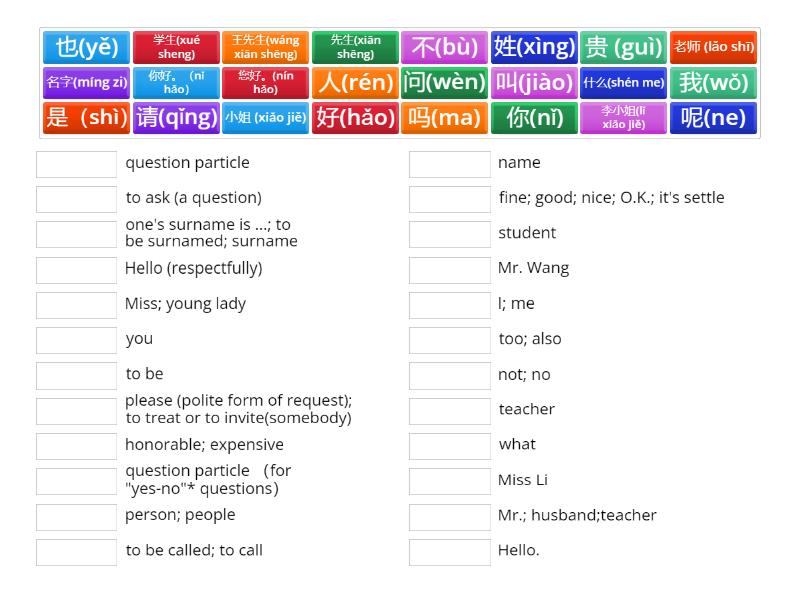Image resolution: width=800 pixels, height=600 pixels.
Task: Select the 学生(xué sheng) tile
Action: [x=176, y=46]
